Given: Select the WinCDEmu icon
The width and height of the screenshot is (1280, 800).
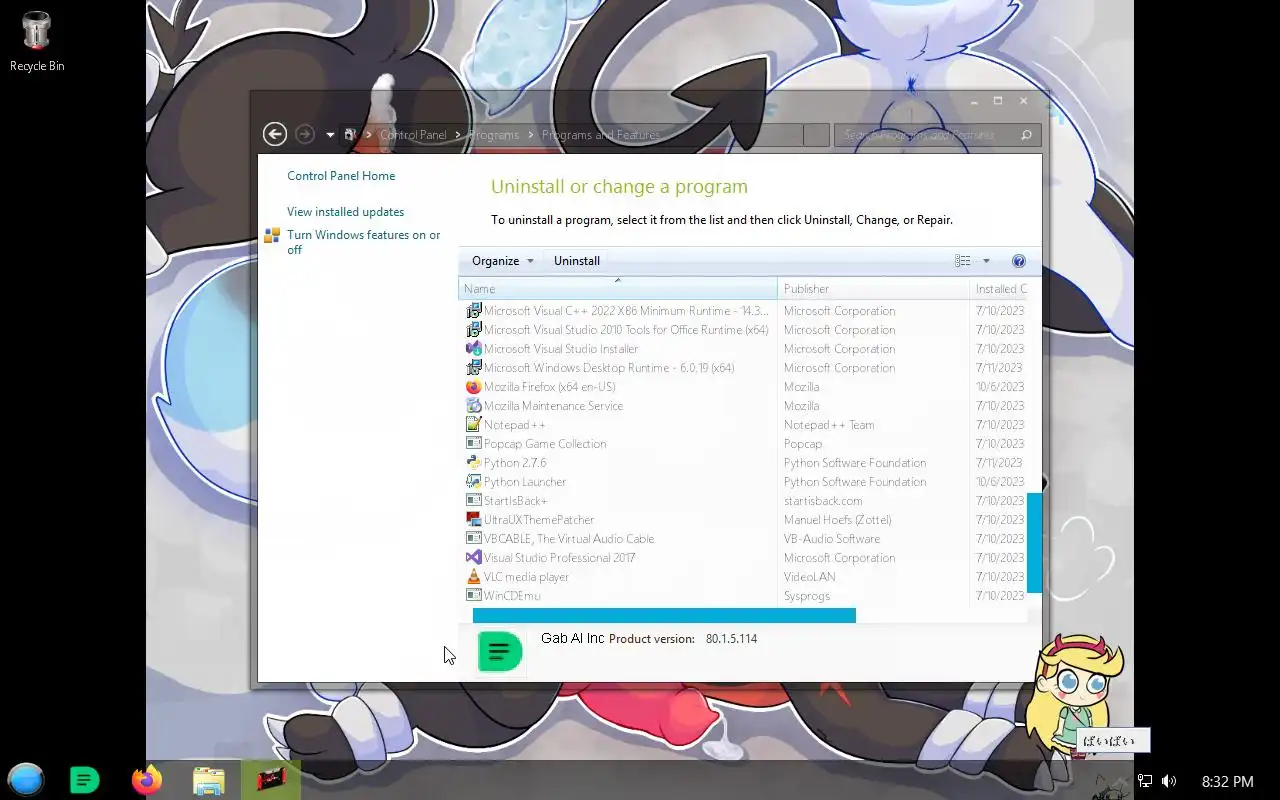Looking at the screenshot, I should point(474,596).
